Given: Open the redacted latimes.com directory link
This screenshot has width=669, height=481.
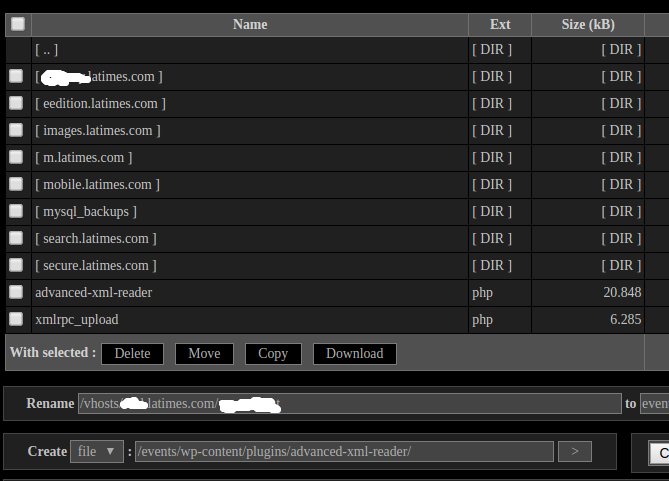Looking at the screenshot, I should tap(99, 77).
